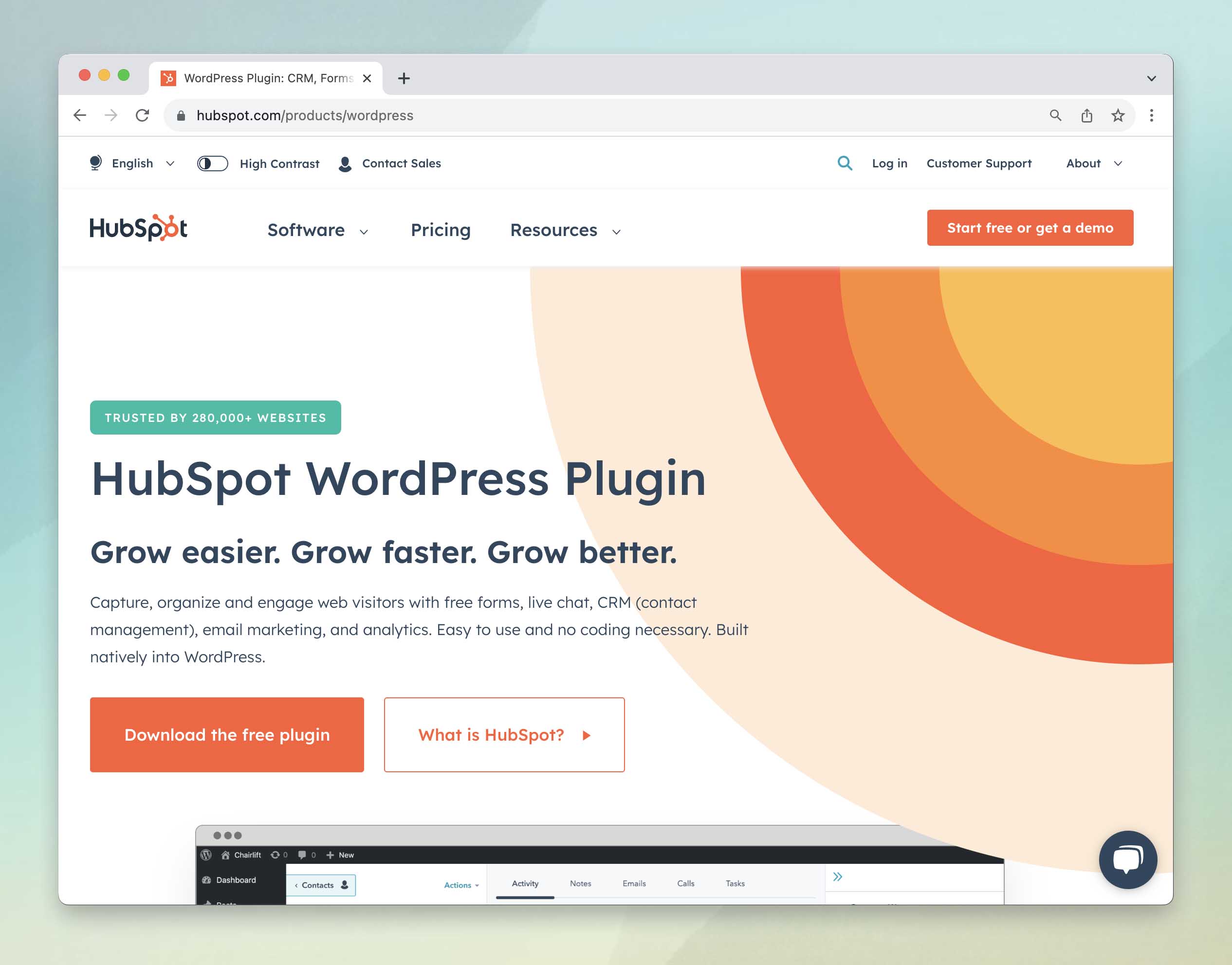Click Download the free plugin button
Image resolution: width=1232 pixels, height=965 pixels.
[x=227, y=734]
